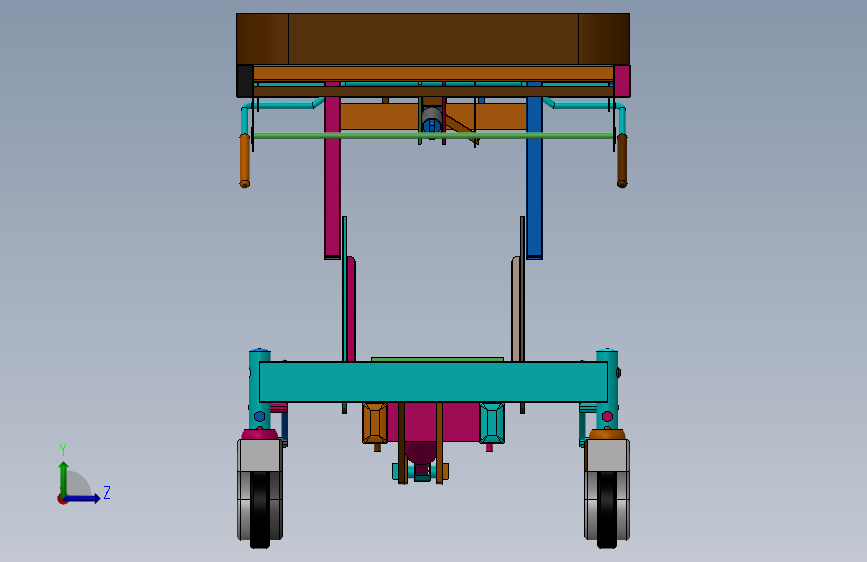Select the left gray caster housing
Image resolution: width=867 pixels, height=562 pixels.
click(x=260, y=455)
